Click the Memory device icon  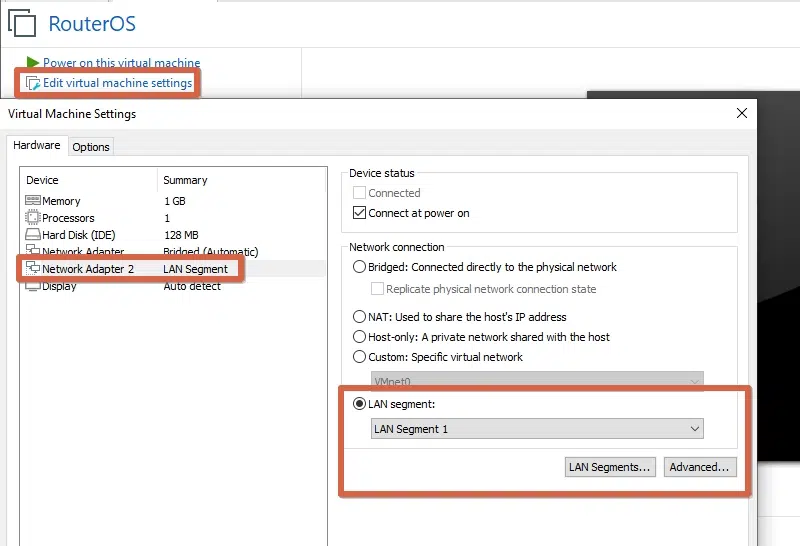(x=33, y=201)
